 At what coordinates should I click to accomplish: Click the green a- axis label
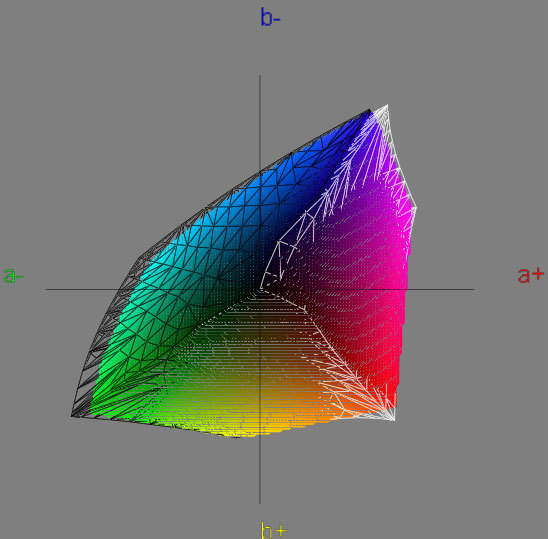13,275
